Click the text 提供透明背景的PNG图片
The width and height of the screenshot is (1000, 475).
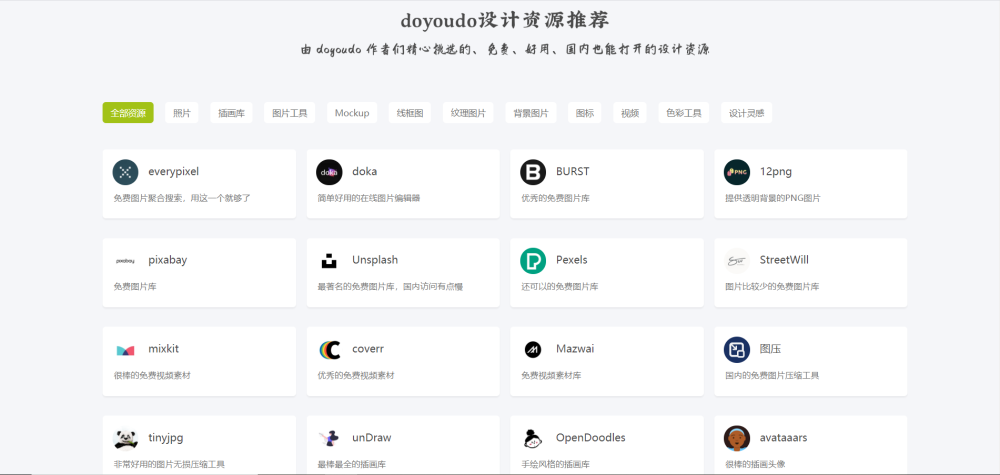tap(772, 198)
